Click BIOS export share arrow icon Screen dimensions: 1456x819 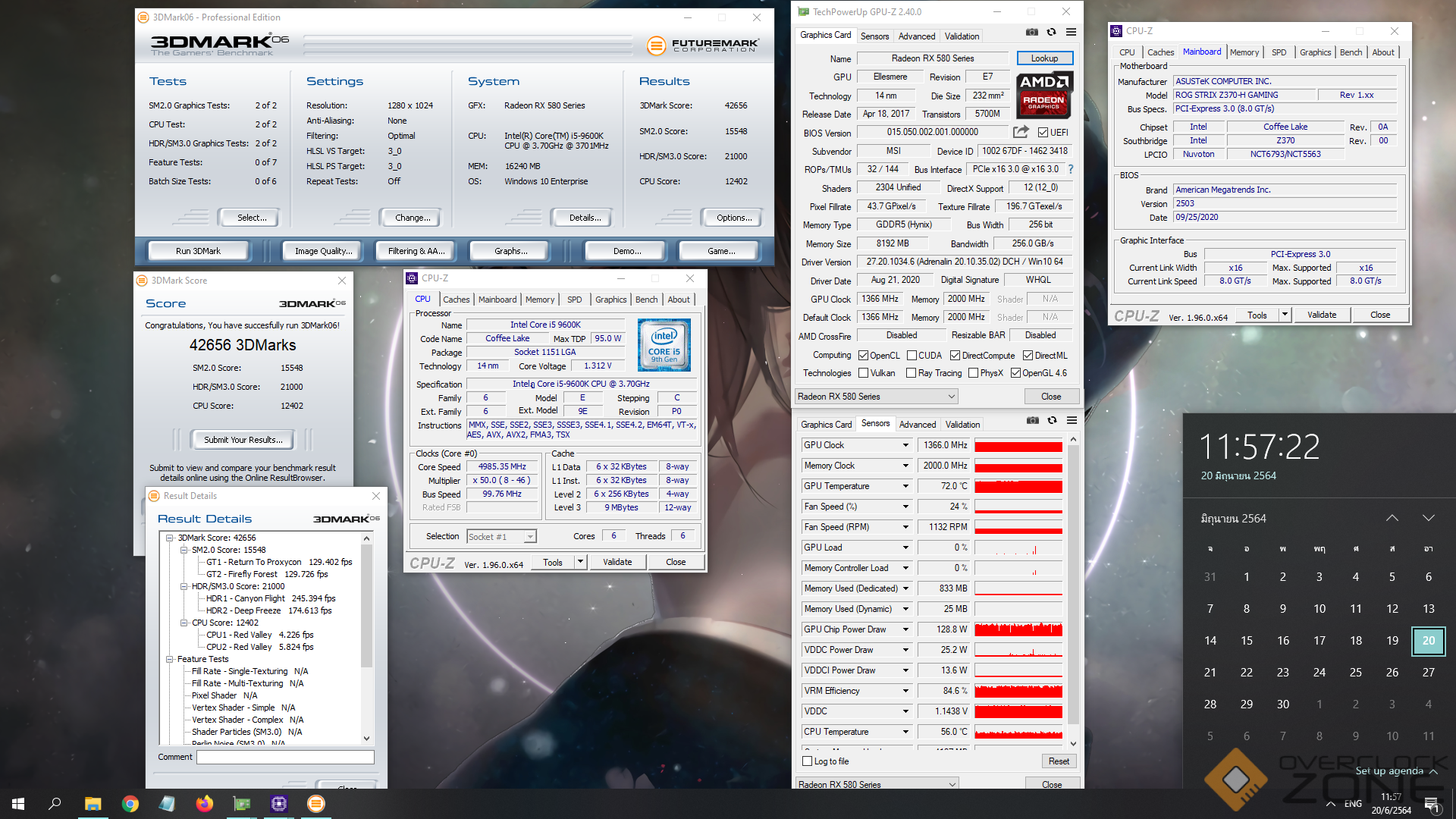[1021, 132]
